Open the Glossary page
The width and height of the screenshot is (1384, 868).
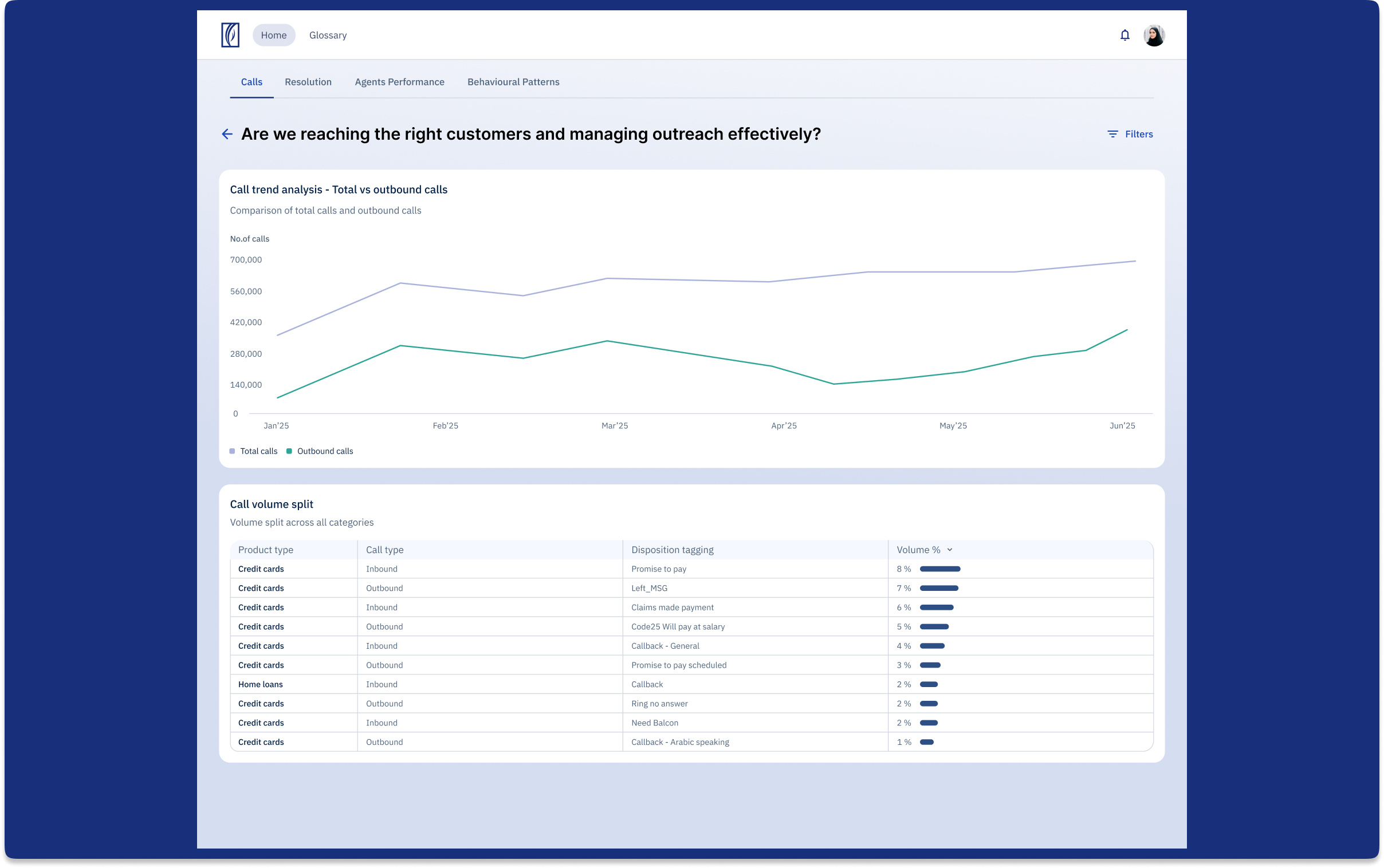(328, 35)
